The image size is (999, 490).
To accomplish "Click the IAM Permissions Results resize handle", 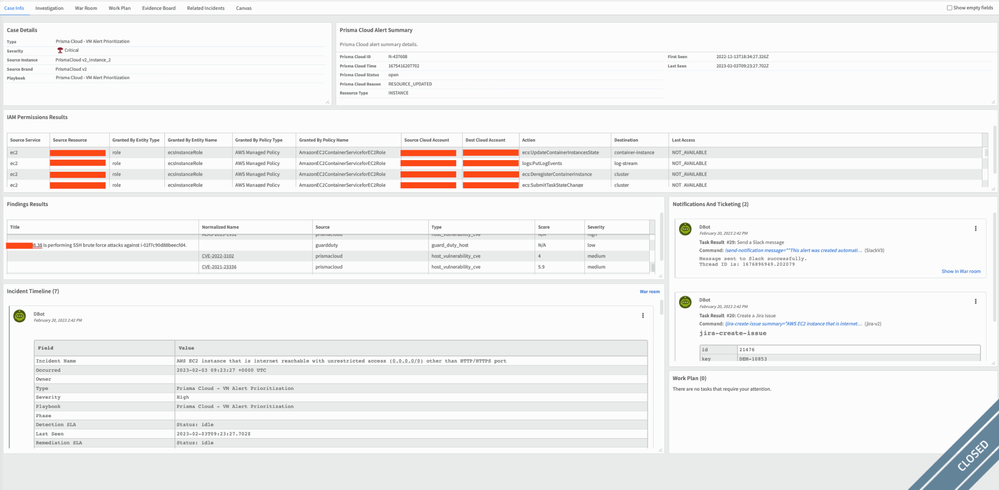I will (993, 189).
